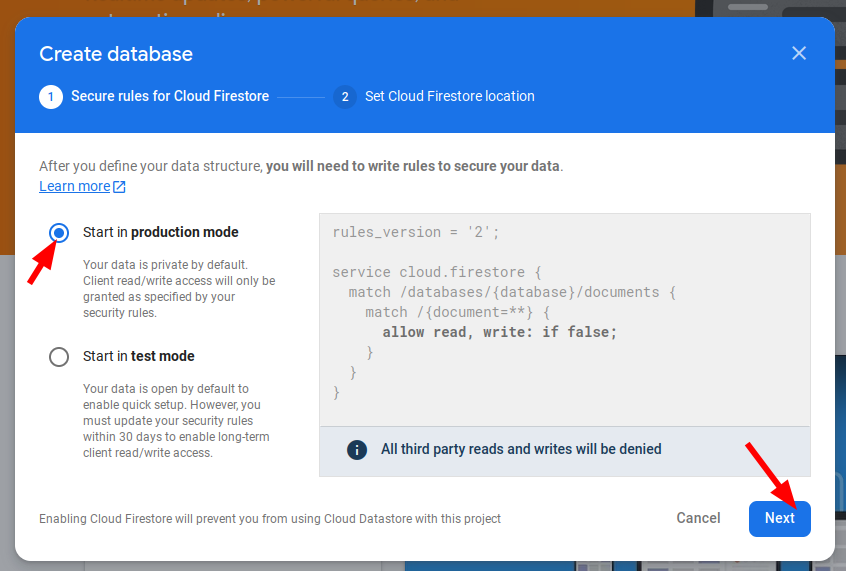The width and height of the screenshot is (846, 571).
Task: Click step 1 circle in the stepper
Action: (51, 97)
